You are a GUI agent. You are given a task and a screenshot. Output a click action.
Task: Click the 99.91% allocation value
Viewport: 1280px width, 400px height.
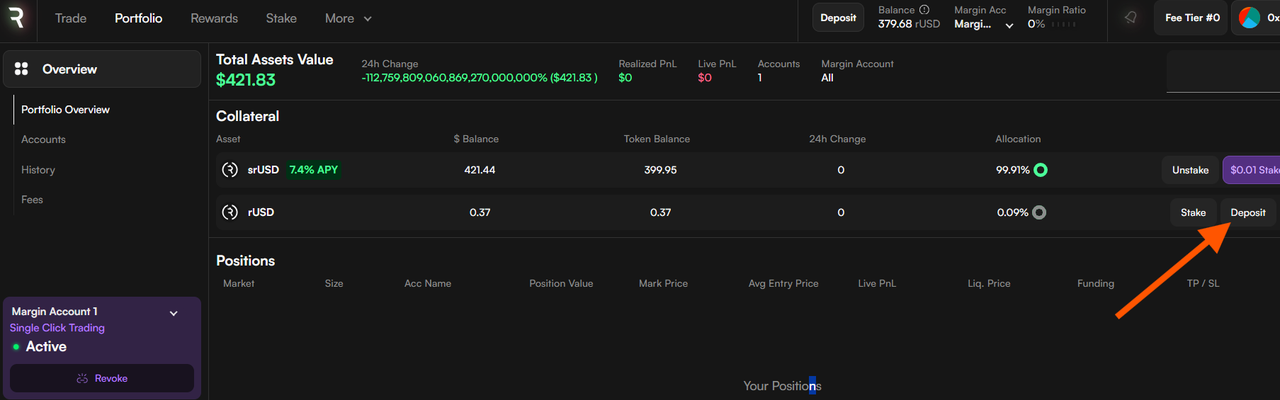(x=1012, y=170)
